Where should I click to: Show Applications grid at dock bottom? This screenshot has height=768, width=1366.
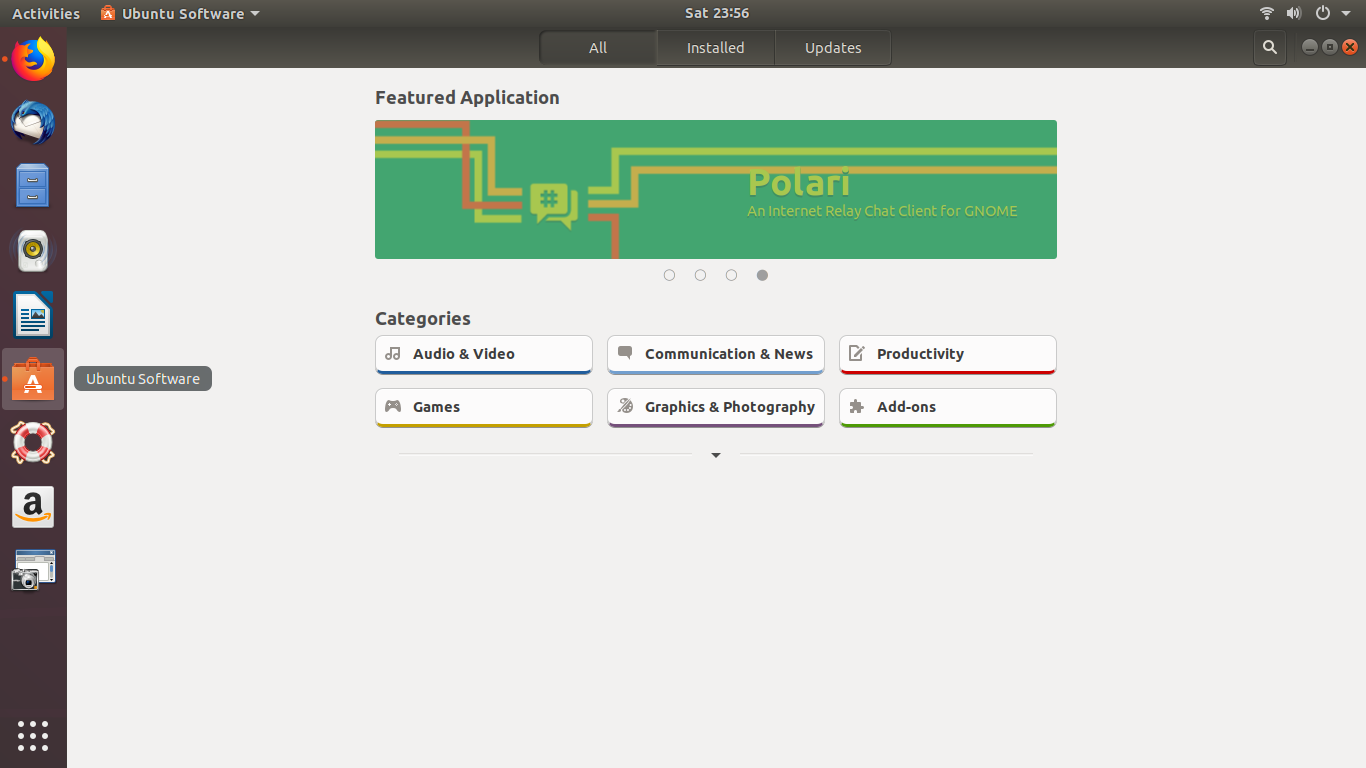point(33,735)
